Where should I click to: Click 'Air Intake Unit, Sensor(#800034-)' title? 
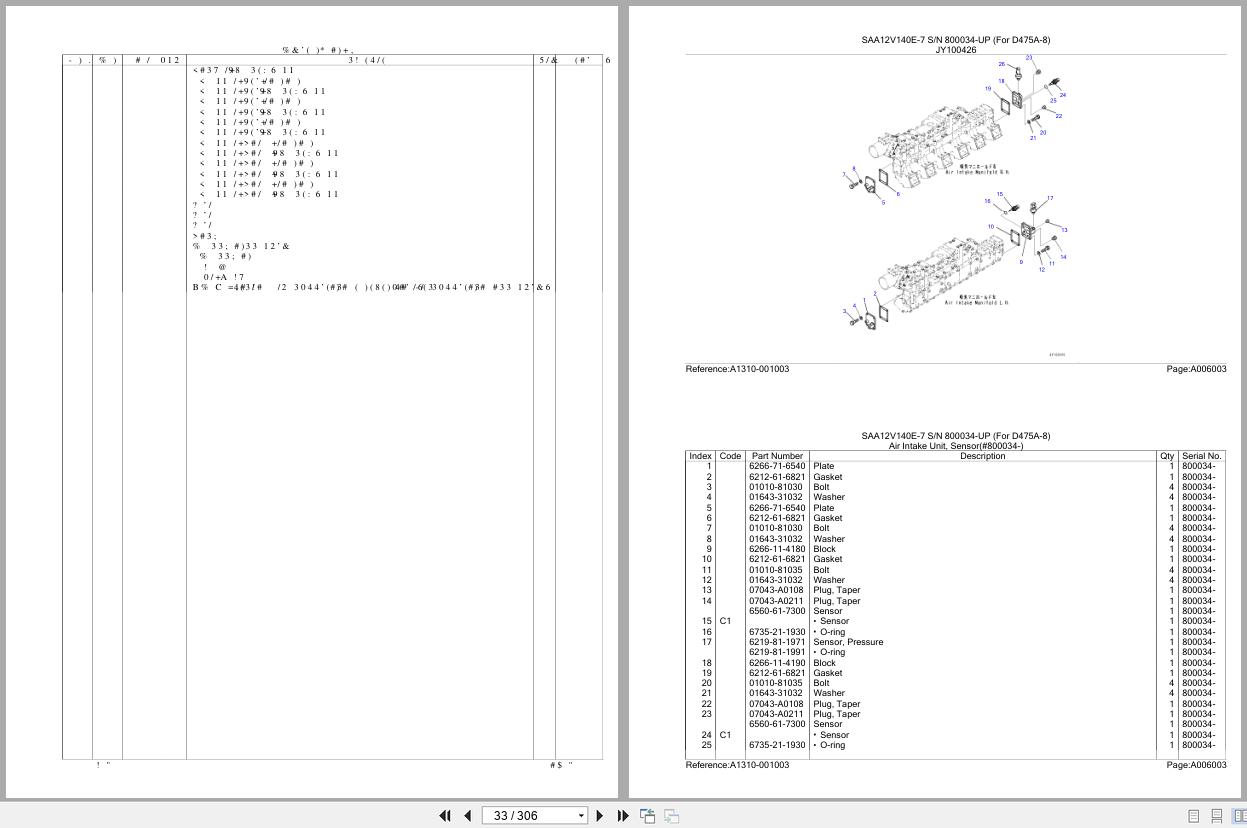coord(956,446)
